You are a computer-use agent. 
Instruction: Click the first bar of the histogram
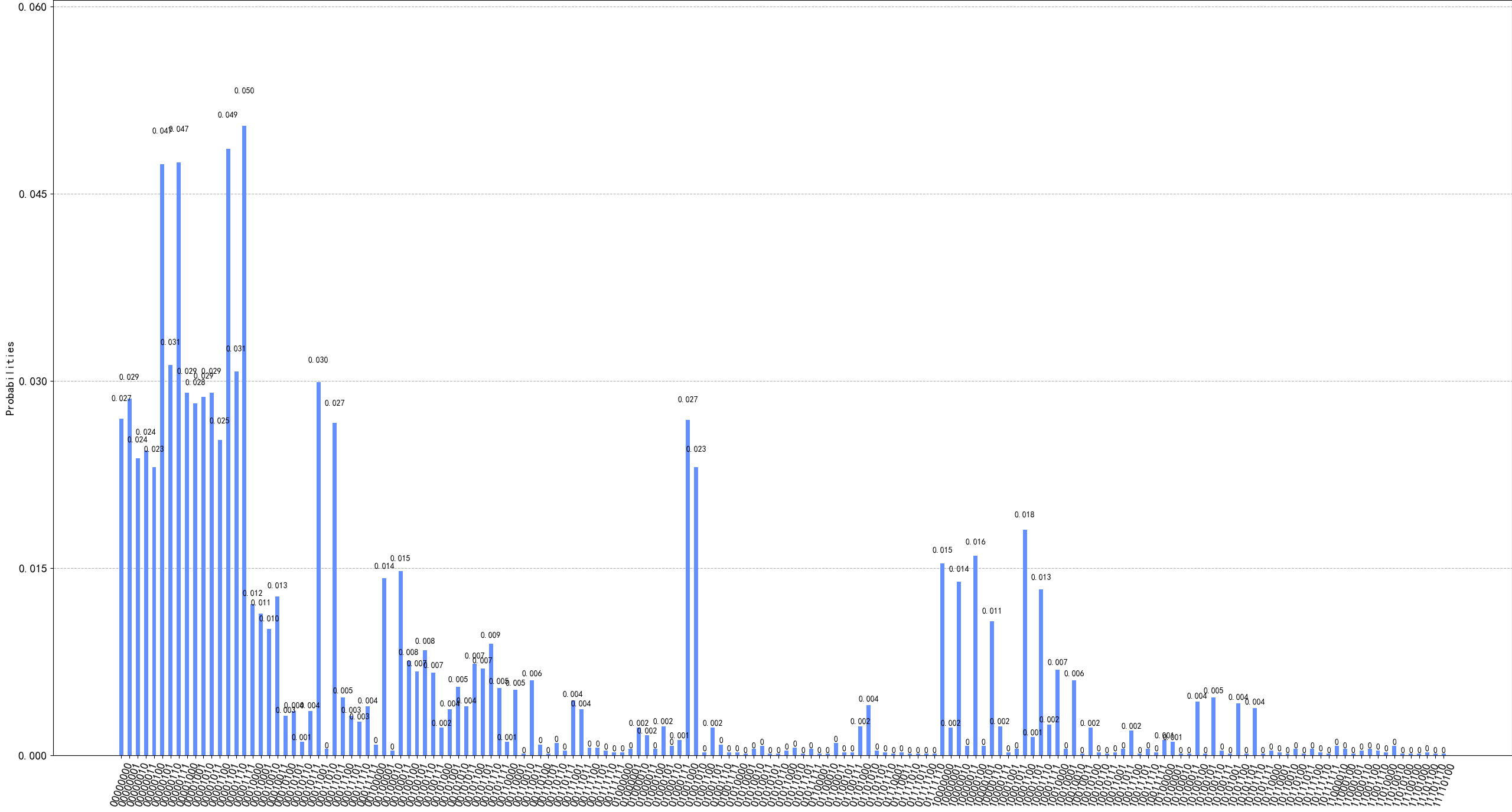click(x=121, y=587)
